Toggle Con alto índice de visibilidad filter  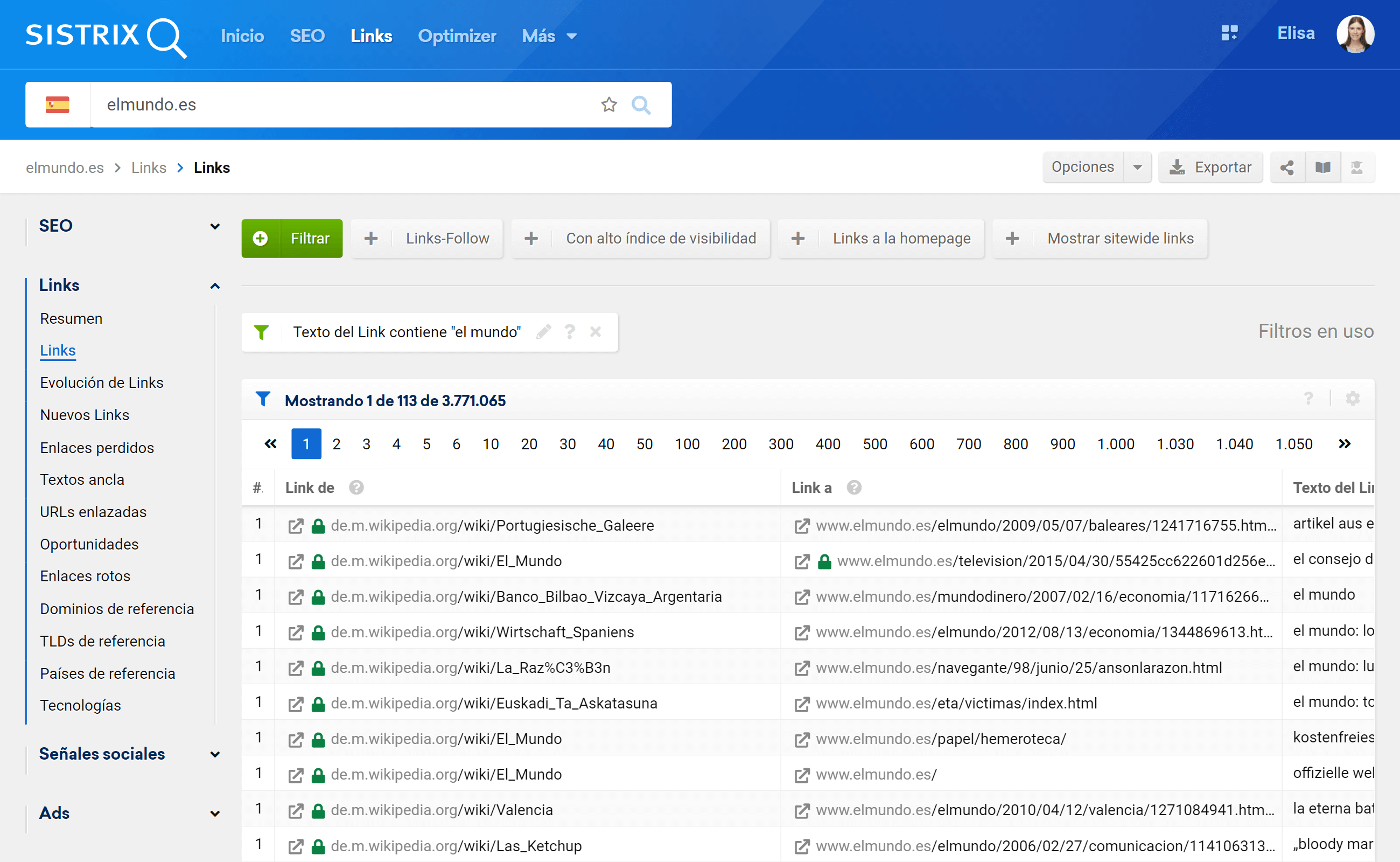[x=640, y=238]
